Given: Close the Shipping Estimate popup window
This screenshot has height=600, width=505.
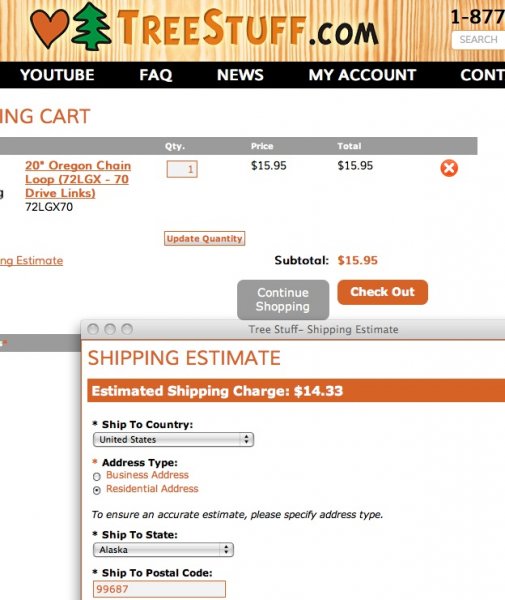Looking at the screenshot, I should 93,329.
